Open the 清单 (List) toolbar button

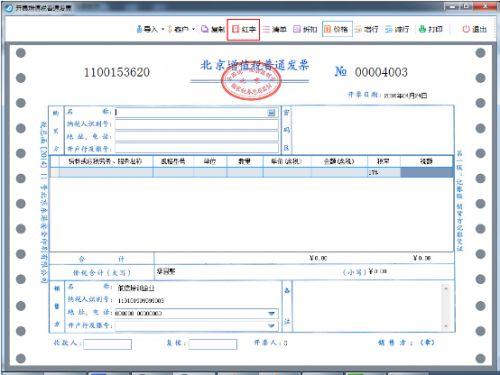pyautogui.click(x=274, y=29)
